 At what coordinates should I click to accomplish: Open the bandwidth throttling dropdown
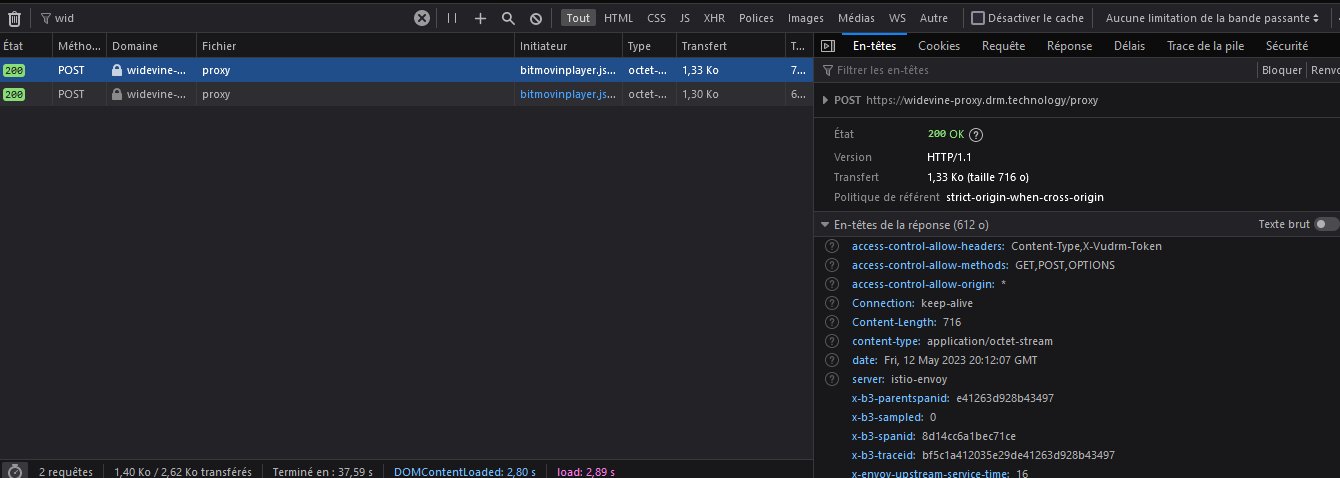pyautogui.click(x=1211, y=18)
